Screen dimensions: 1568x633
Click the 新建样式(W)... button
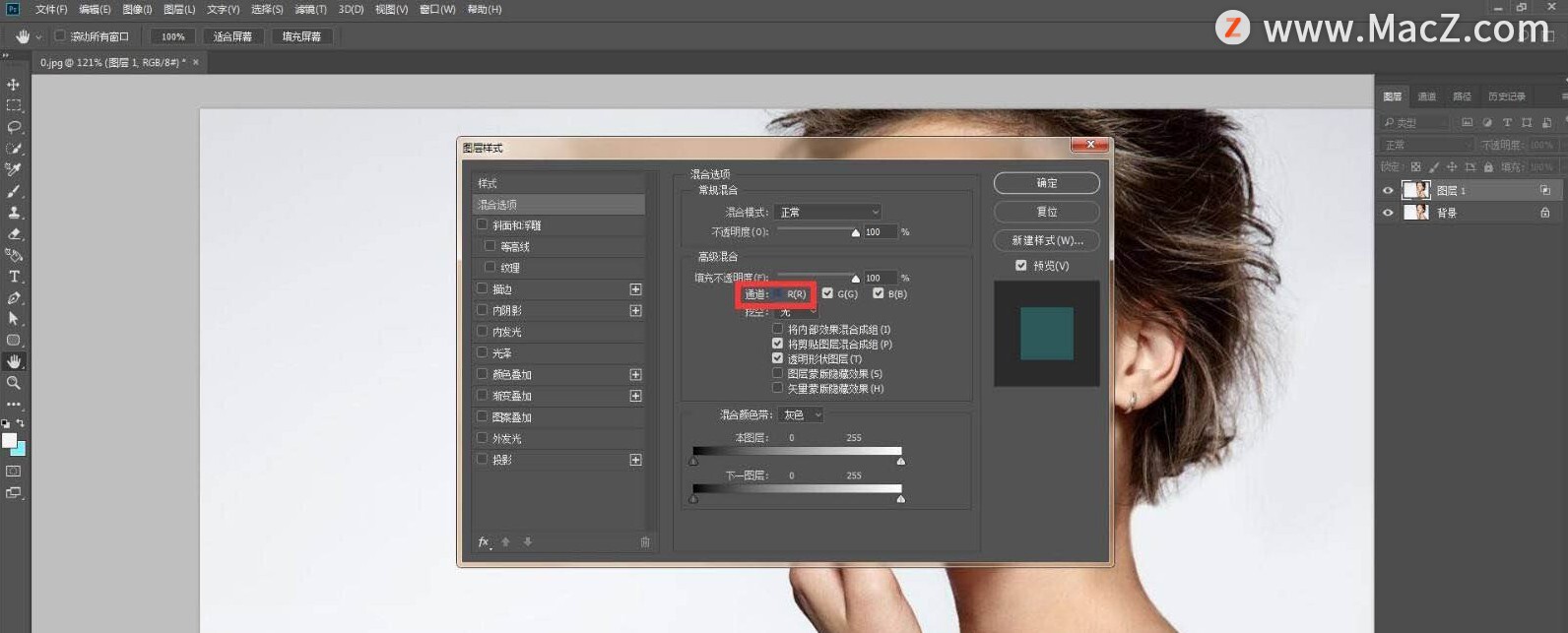click(1047, 240)
